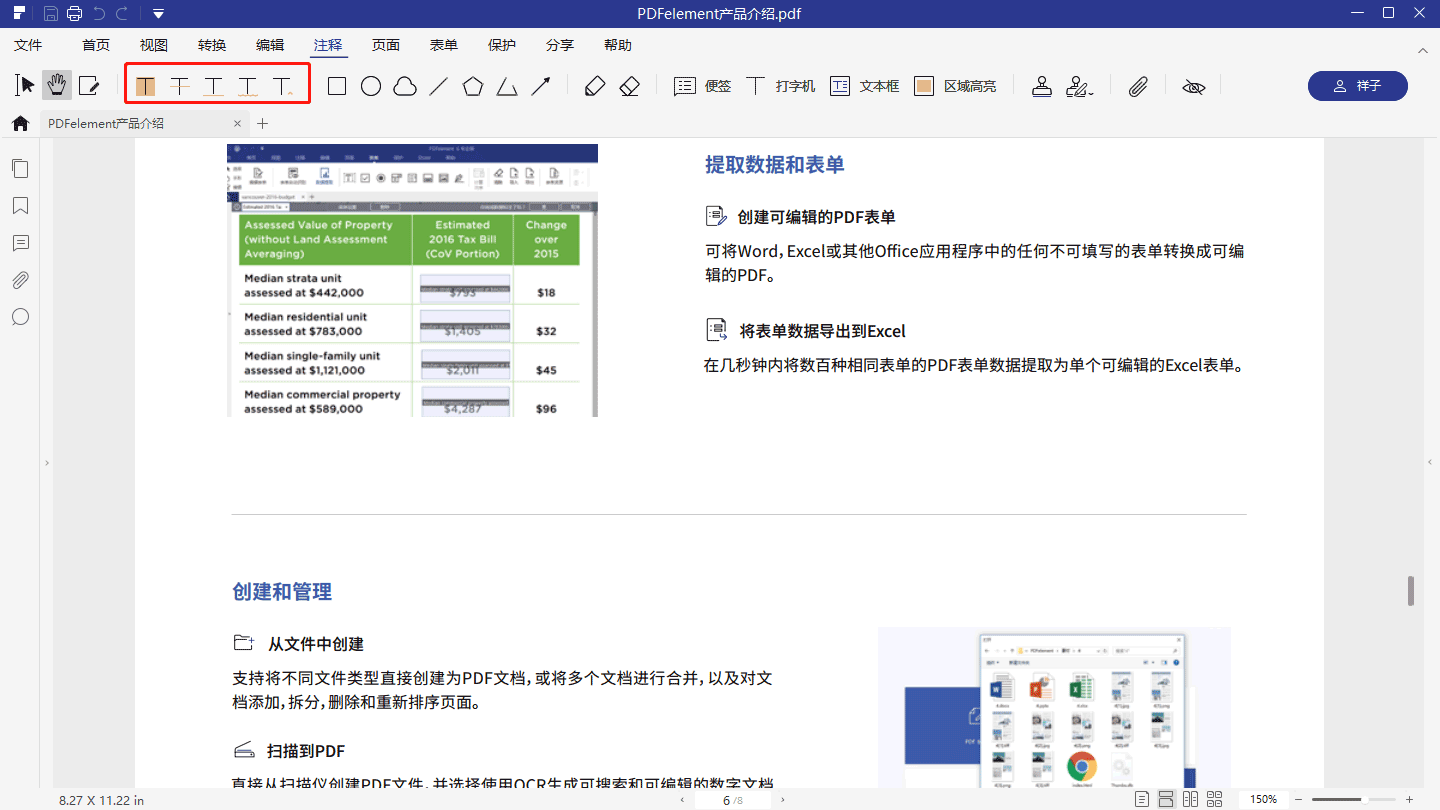1440x810 pixels.
Task: Switch to the 转换 tab
Action: [x=212, y=45]
